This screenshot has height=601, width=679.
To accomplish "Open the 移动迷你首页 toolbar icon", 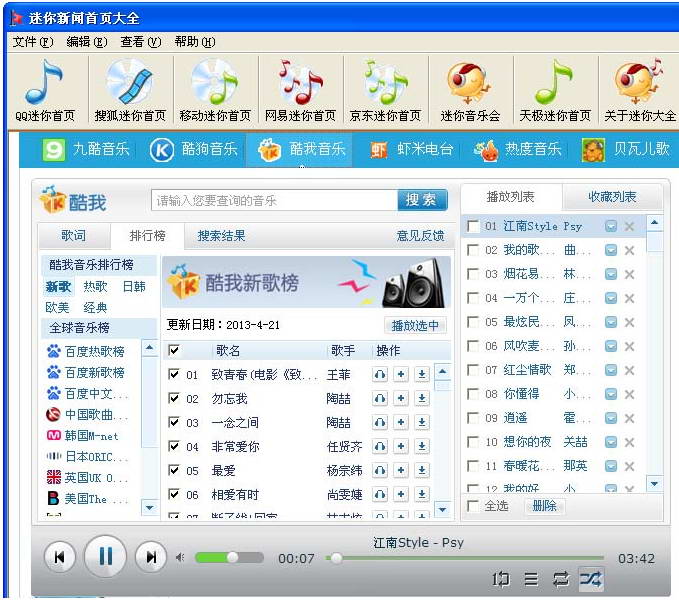I will pos(215,91).
